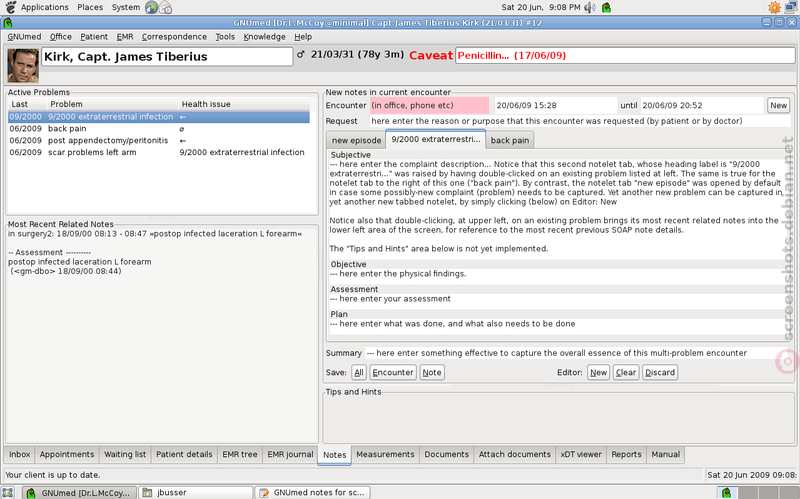Open the Measurements tab
The height and width of the screenshot is (499, 800).
pos(385,454)
